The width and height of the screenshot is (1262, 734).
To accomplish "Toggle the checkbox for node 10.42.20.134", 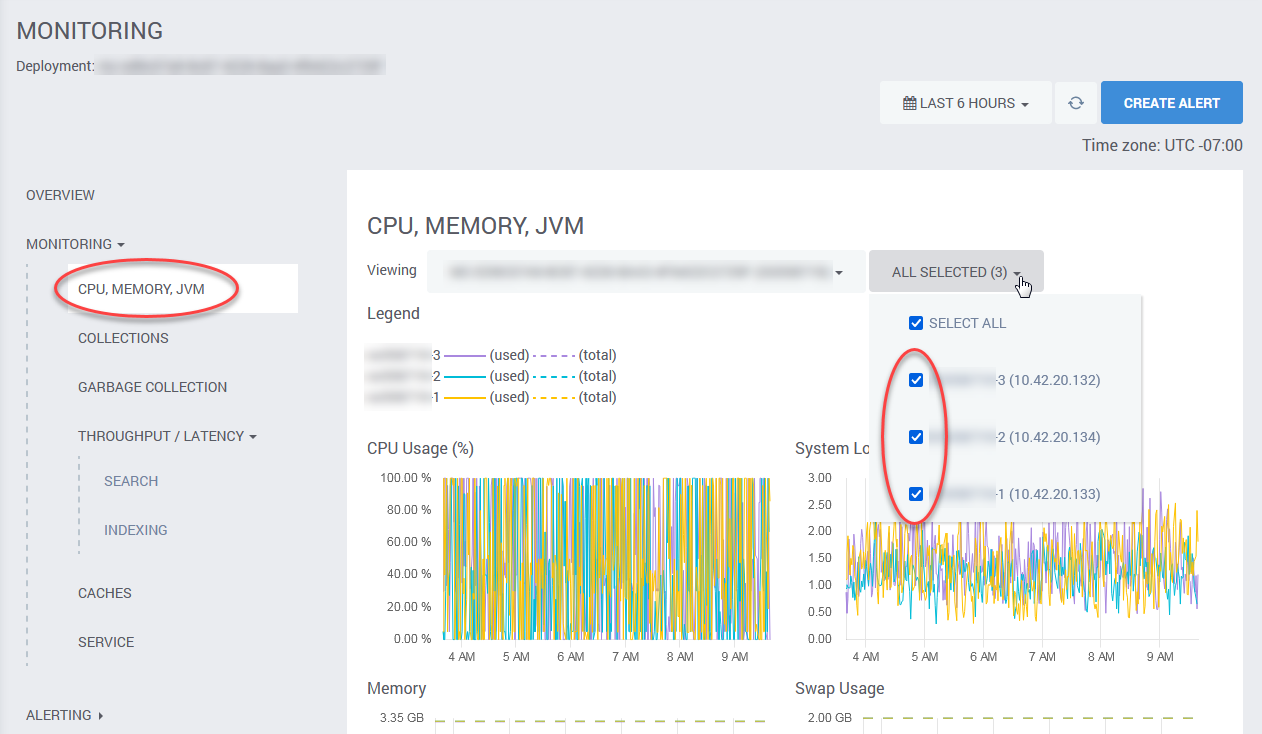I will click(x=914, y=437).
